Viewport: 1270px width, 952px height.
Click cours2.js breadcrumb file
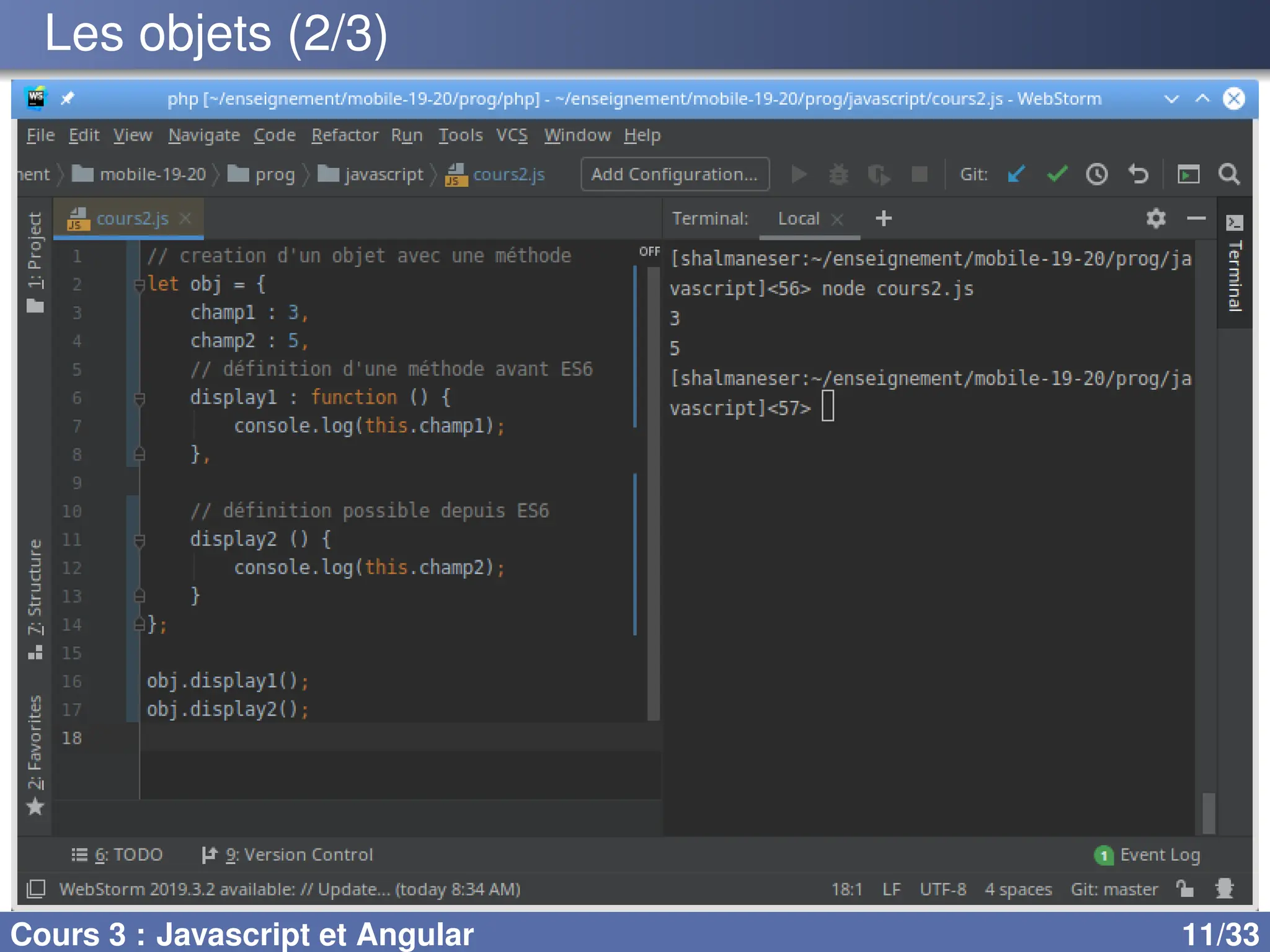495,175
